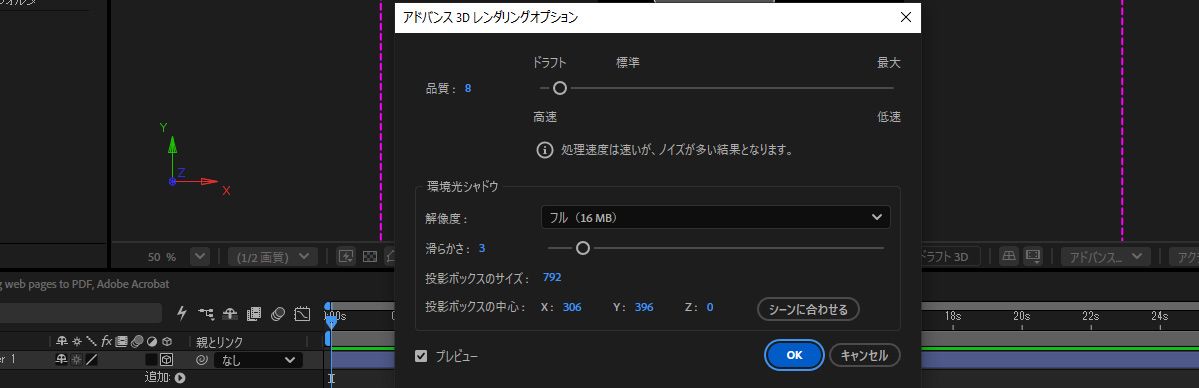The image size is (1199, 388).
Task: Click the 滑らかさ slider handle
Action: coord(583,248)
